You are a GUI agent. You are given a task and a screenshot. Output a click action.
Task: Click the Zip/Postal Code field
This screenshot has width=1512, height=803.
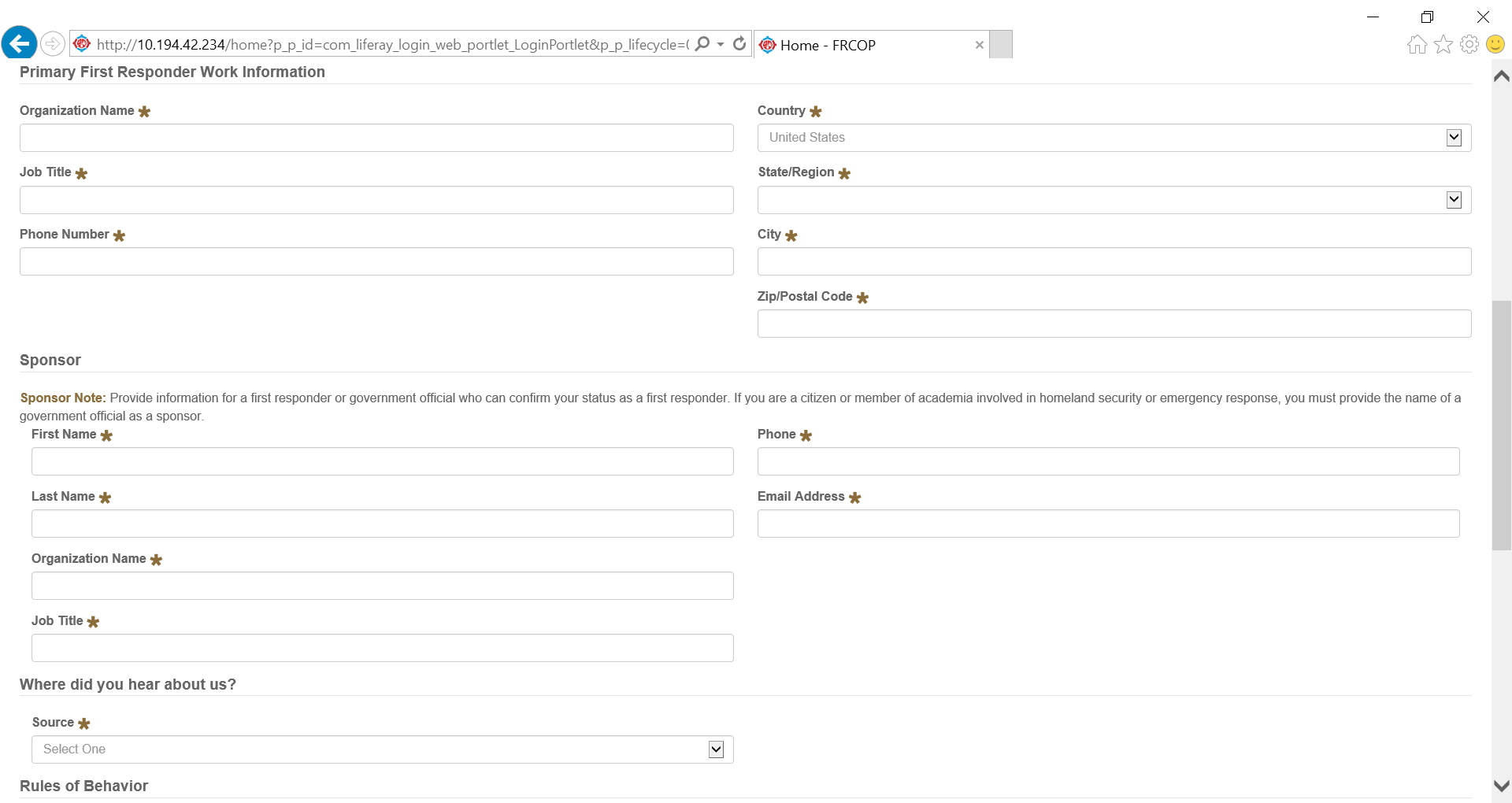point(1114,324)
